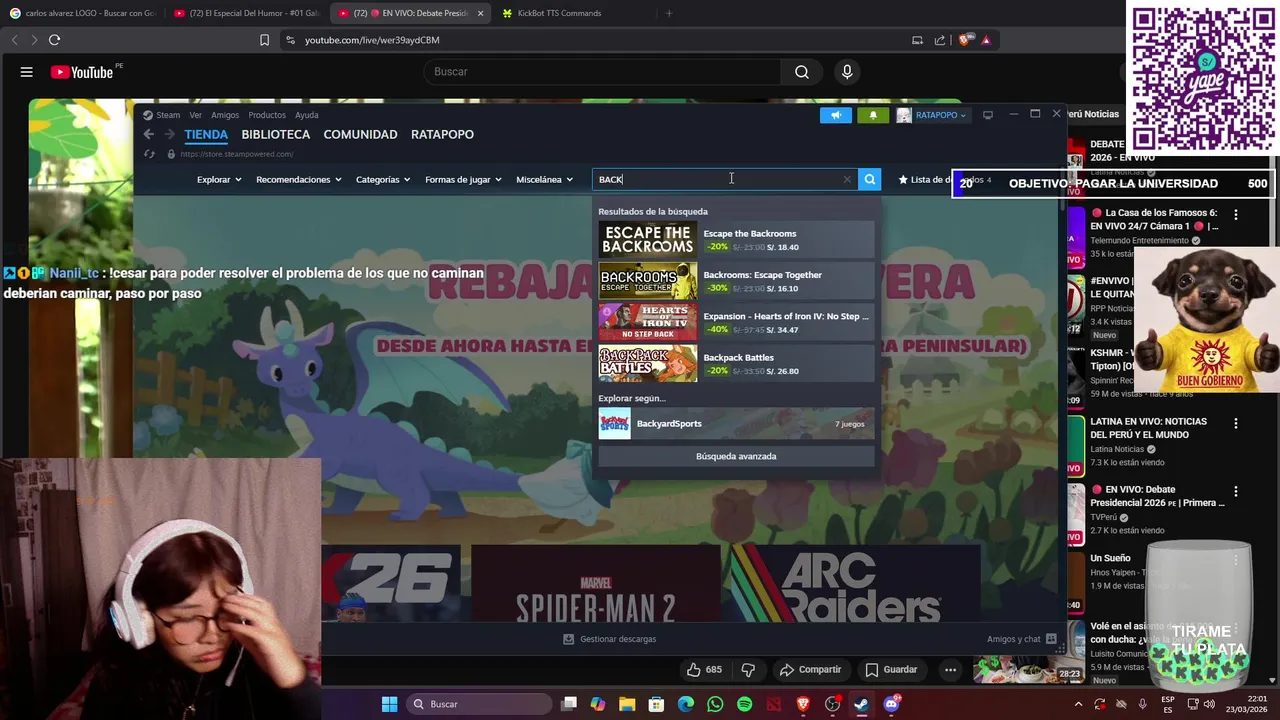The image size is (1280, 720).
Task: Open Gestionar descargas in Steam
Action: (610, 639)
